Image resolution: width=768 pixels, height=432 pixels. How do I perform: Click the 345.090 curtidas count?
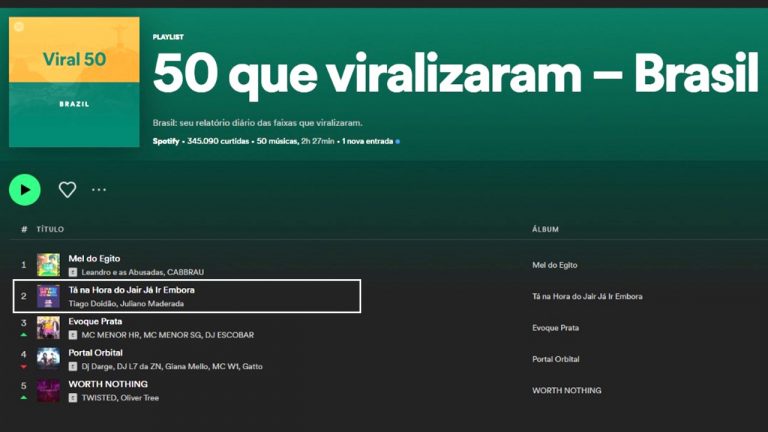pyautogui.click(x=218, y=141)
